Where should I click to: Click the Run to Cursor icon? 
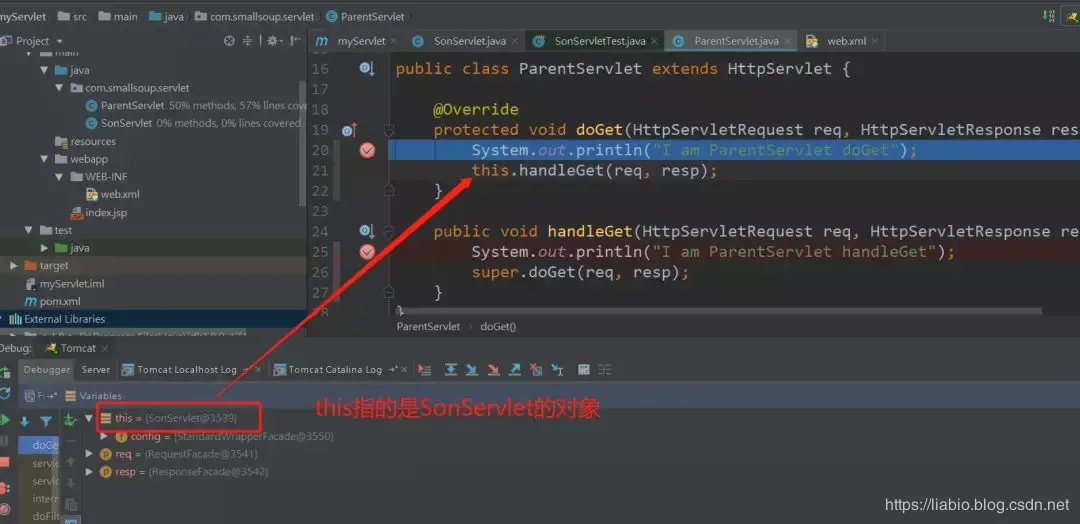[557, 370]
